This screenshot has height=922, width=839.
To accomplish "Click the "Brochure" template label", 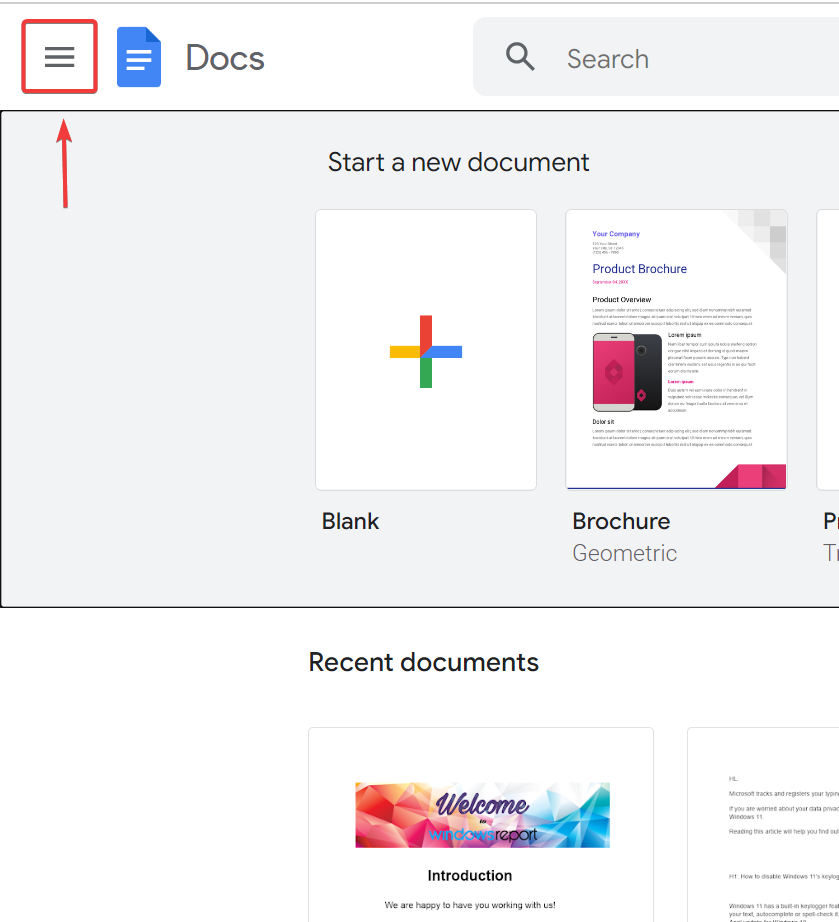I will (x=621, y=522).
